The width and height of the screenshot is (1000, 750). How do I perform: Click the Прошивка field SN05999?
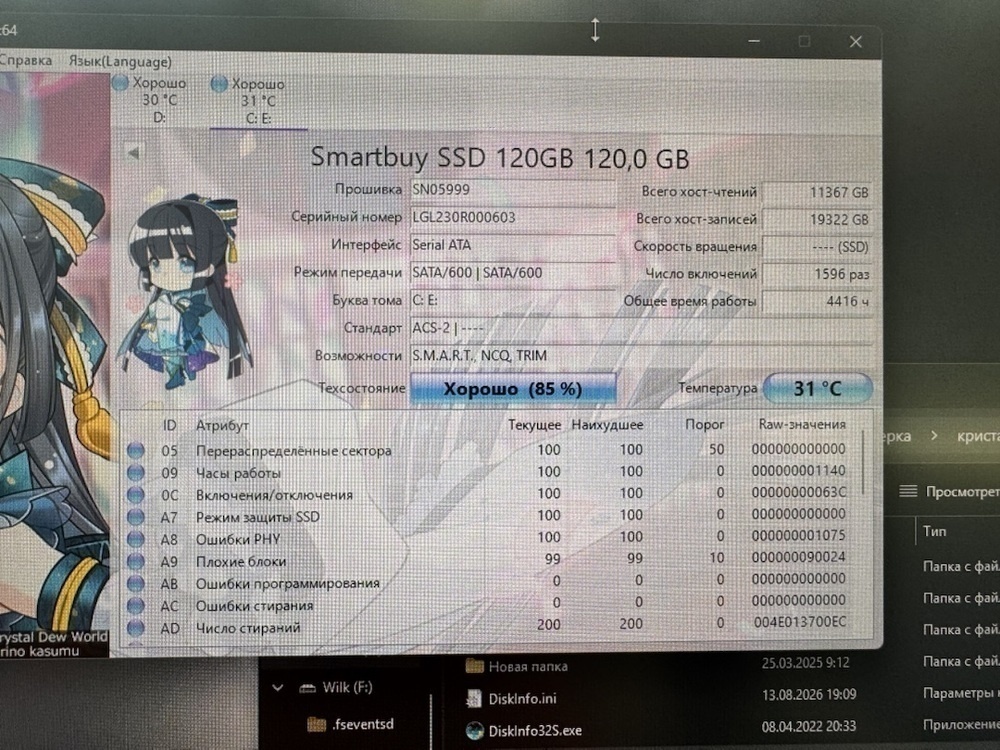coord(513,190)
